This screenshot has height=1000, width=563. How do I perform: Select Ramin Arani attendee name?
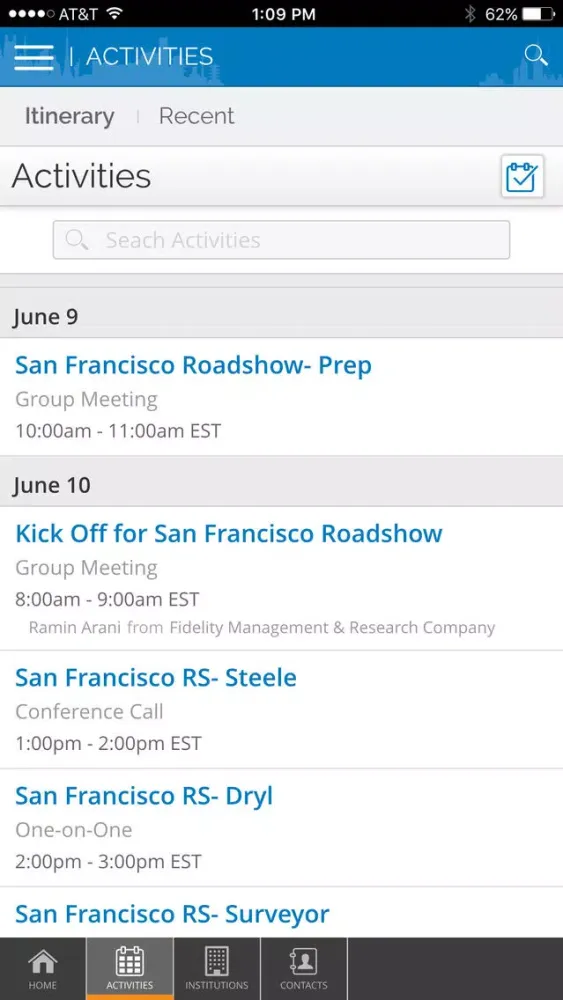[75, 628]
